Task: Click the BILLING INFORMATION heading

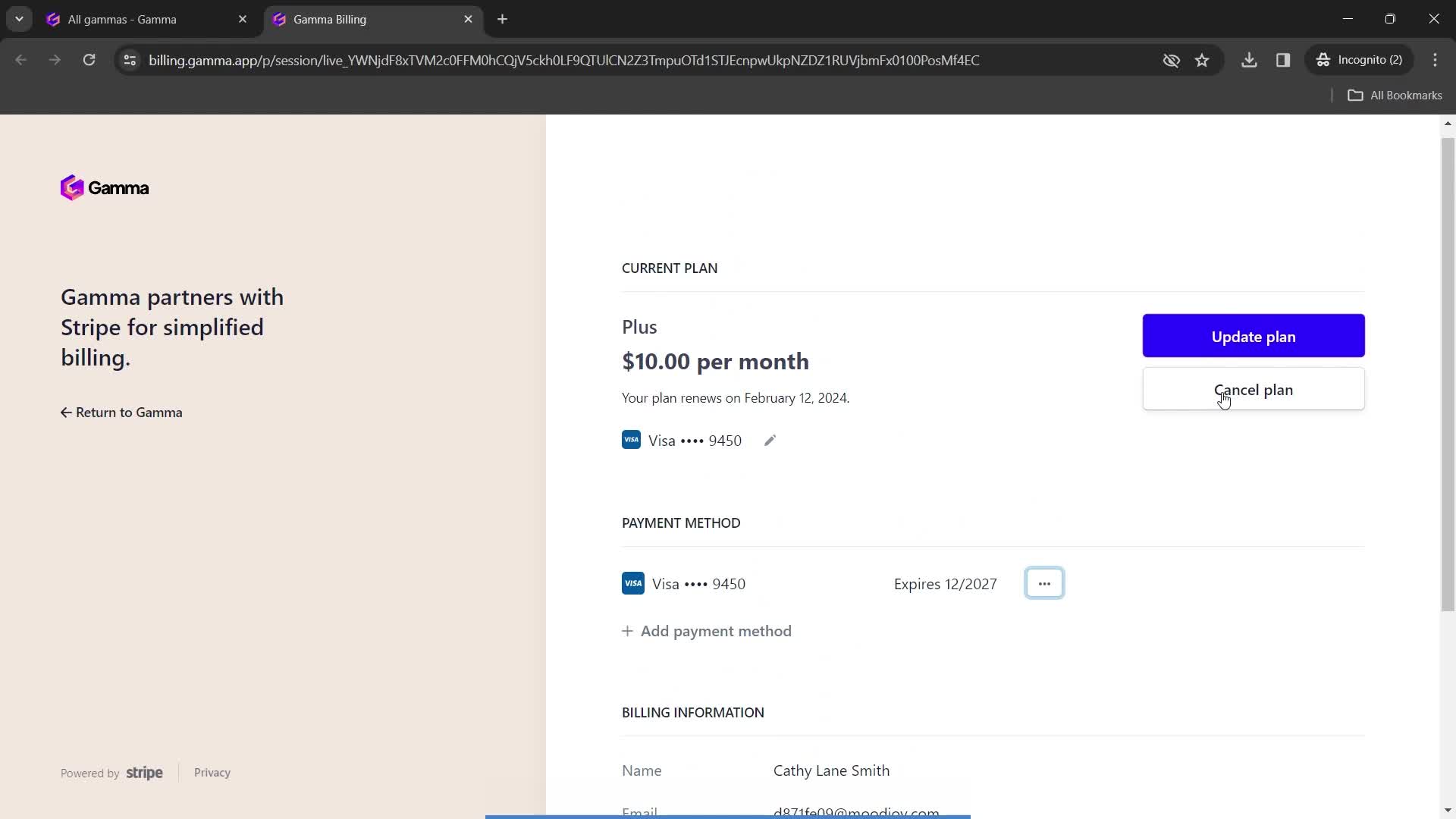Action: [x=693, y=712]
